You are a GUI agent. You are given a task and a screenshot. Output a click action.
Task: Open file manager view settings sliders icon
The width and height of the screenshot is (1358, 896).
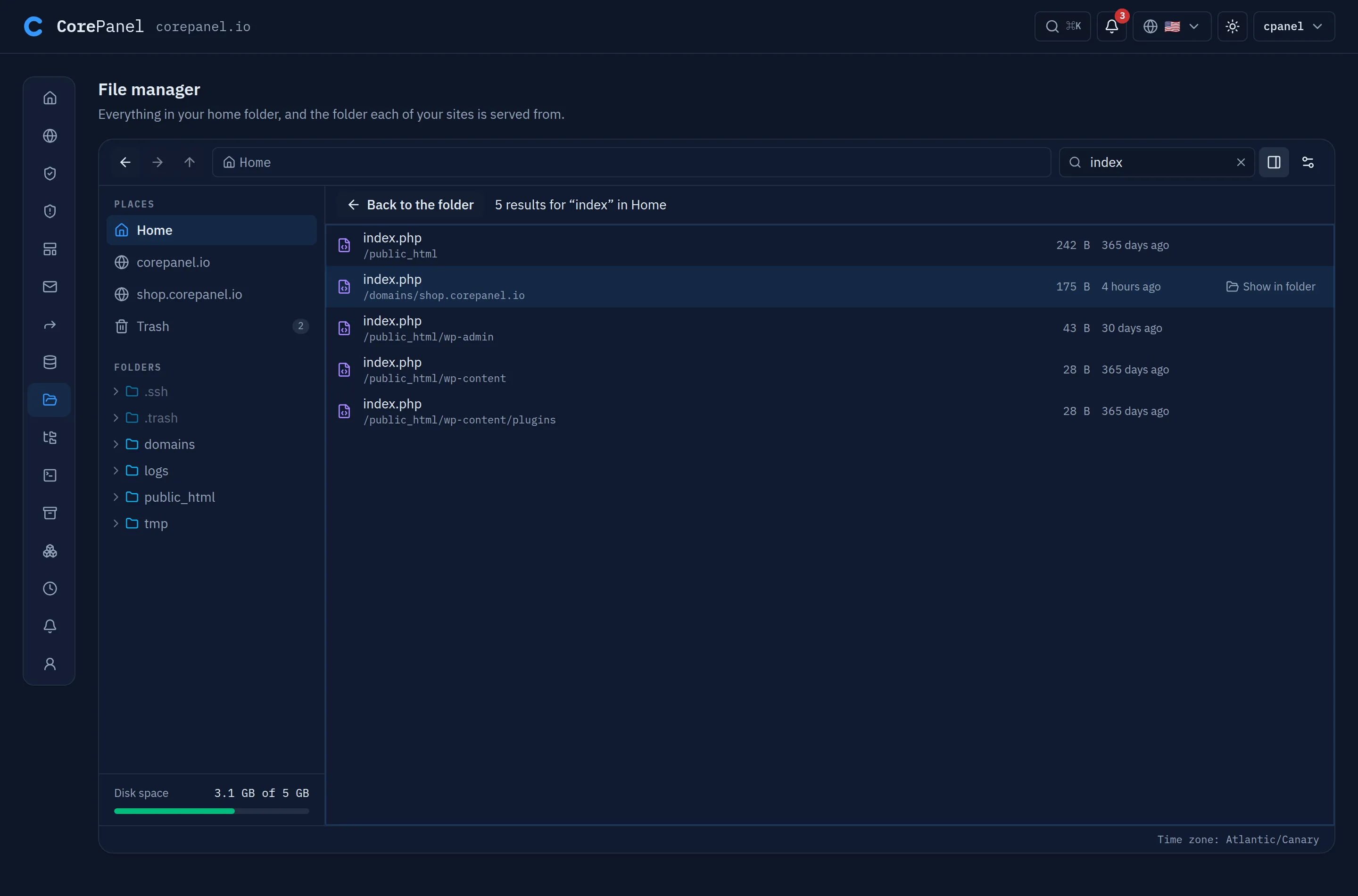[x=1307, y=162]
